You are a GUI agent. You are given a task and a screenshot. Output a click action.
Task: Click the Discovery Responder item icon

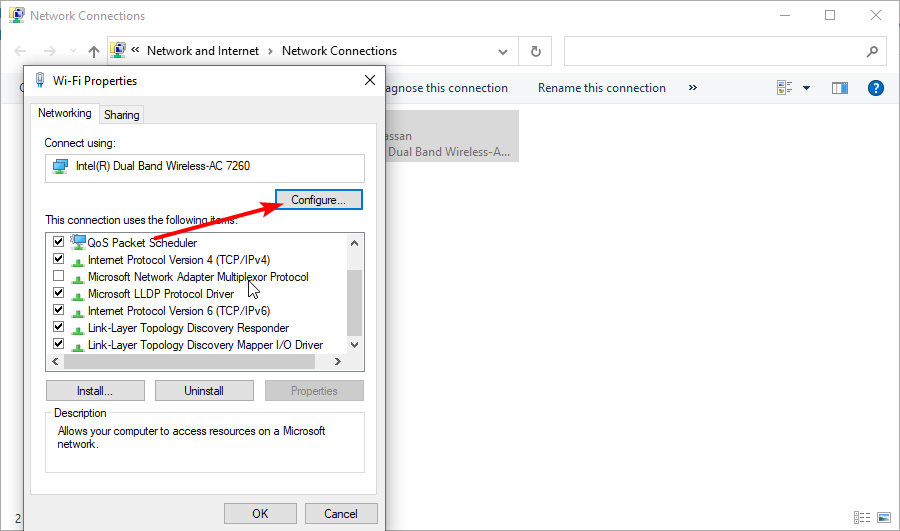77,330
